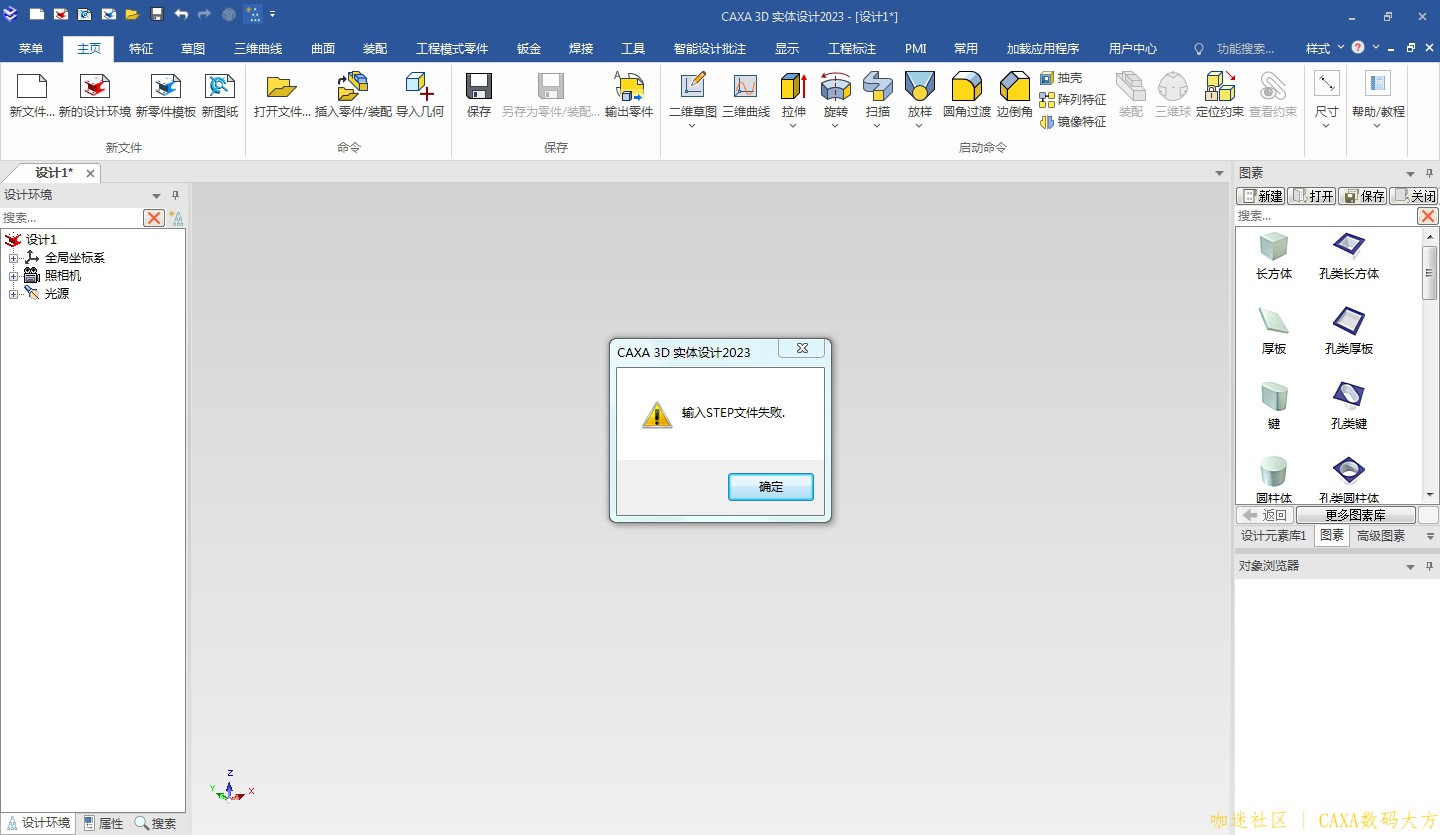Expand the 光源 light source node
This screenshot has height=835, width=1440.
coord(14,294)
